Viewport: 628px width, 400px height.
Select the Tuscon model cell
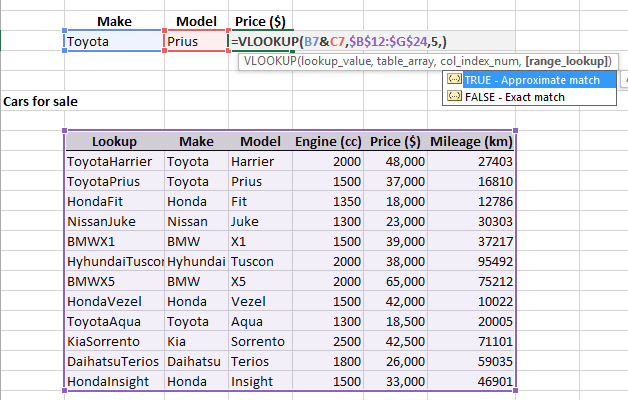point(260,261)
